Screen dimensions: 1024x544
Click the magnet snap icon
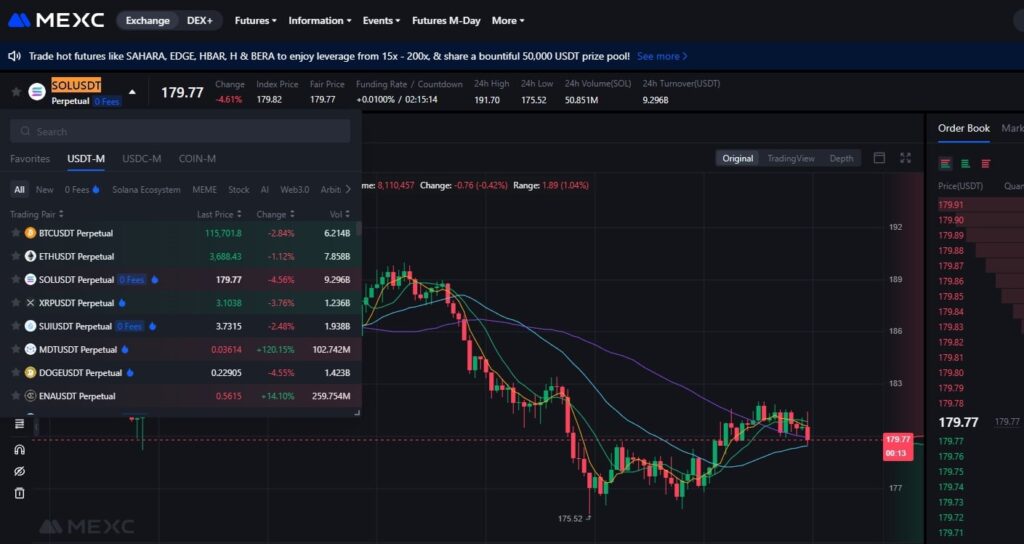click(20, 449)
